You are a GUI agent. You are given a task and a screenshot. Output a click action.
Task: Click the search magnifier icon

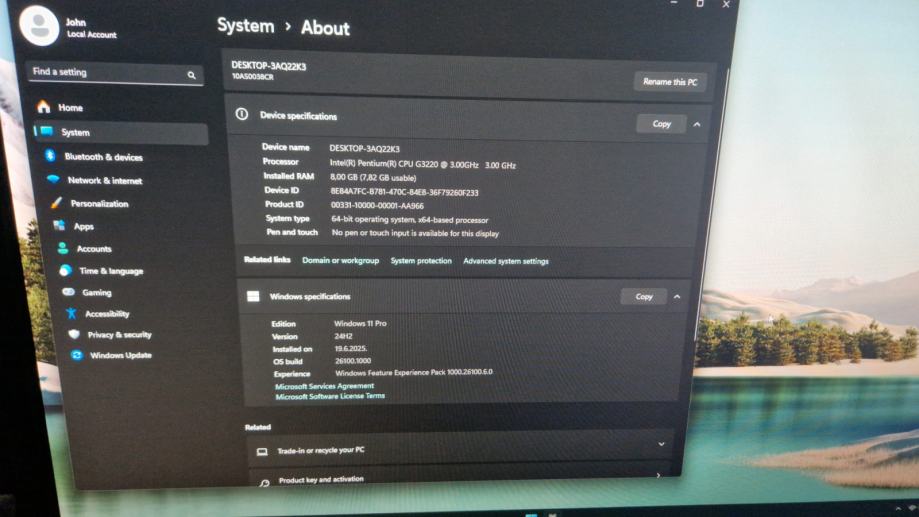(x=191, y=75)
